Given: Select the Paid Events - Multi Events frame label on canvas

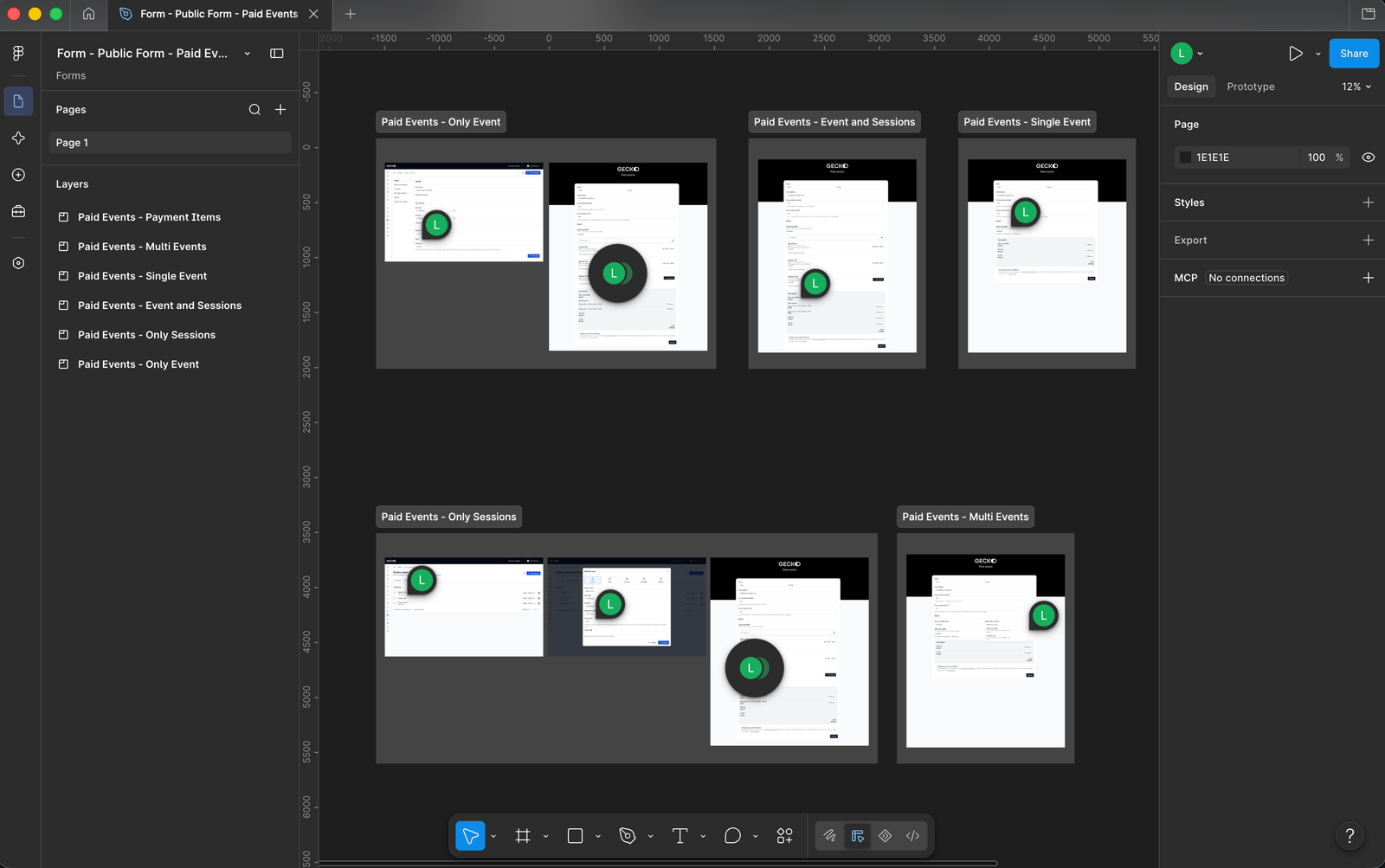Looking at the screenshot, I should 965,517.
